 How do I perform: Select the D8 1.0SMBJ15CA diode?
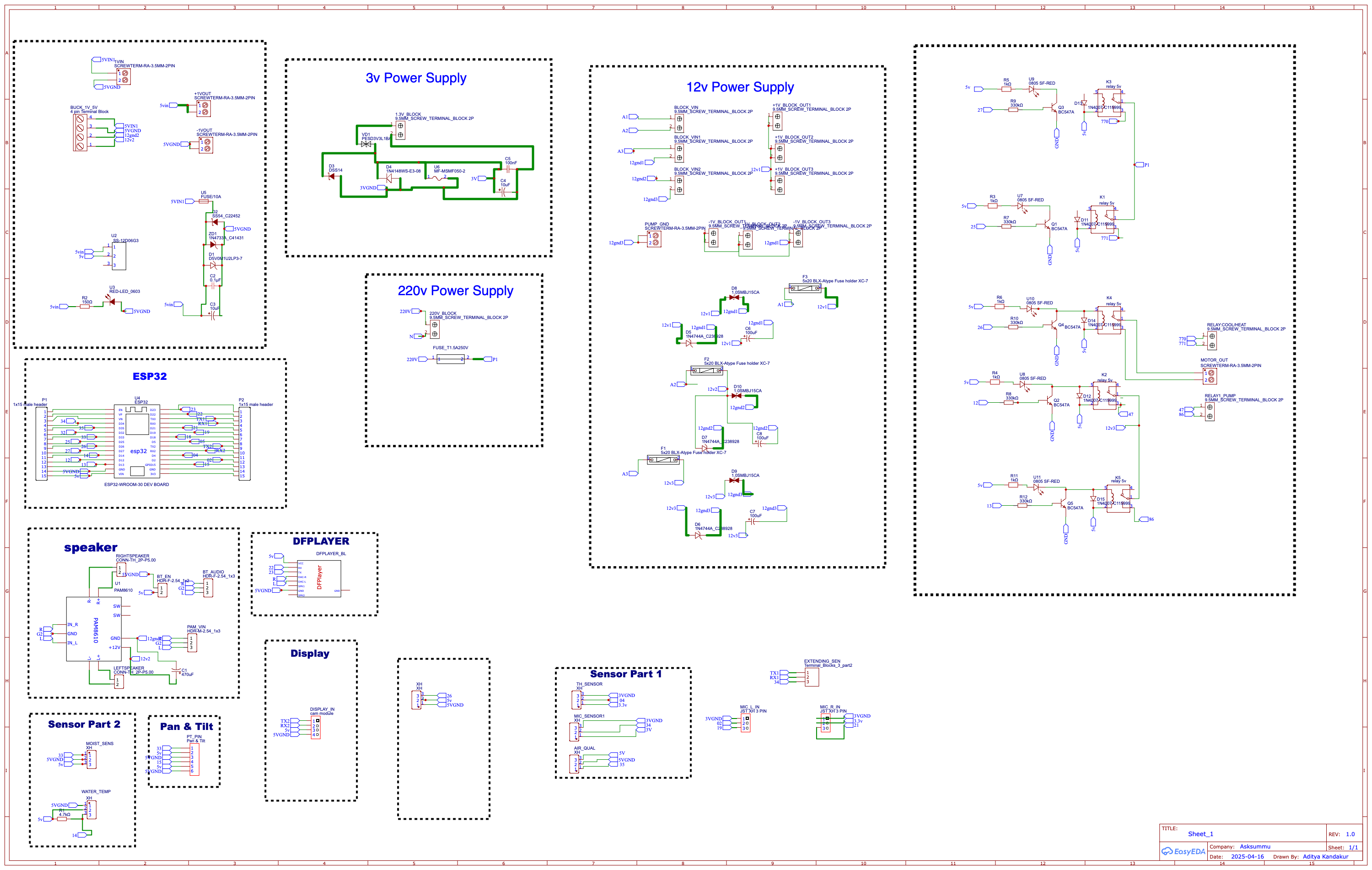click(734, 297)
